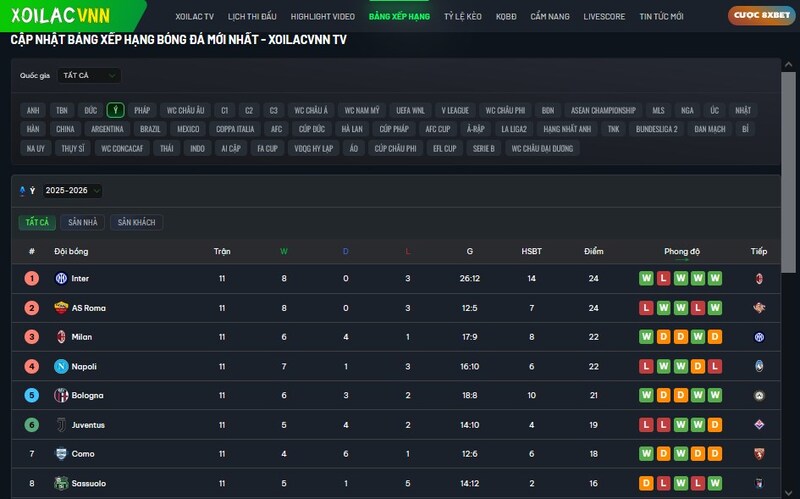
Task: Select the Bundesliga 2 league filter
Action: [x=656, y=129]
